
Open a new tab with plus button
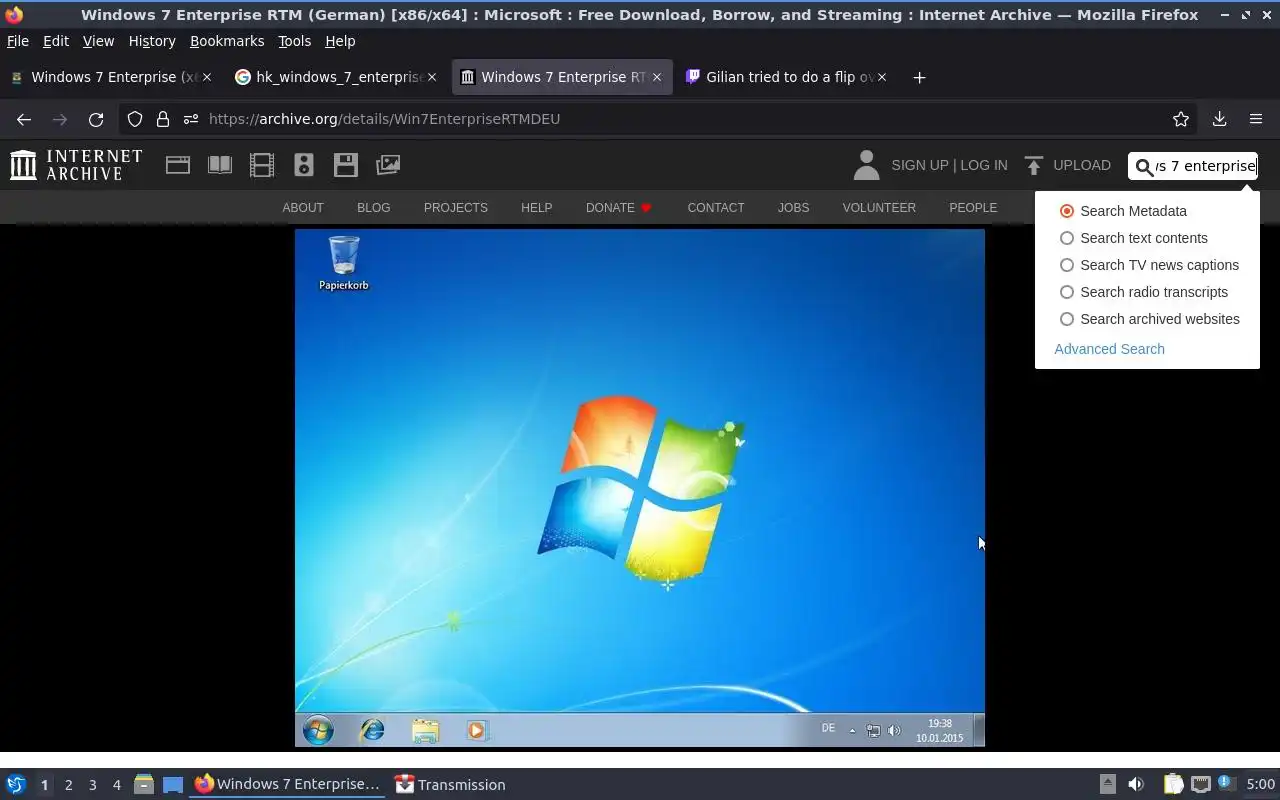919,77
